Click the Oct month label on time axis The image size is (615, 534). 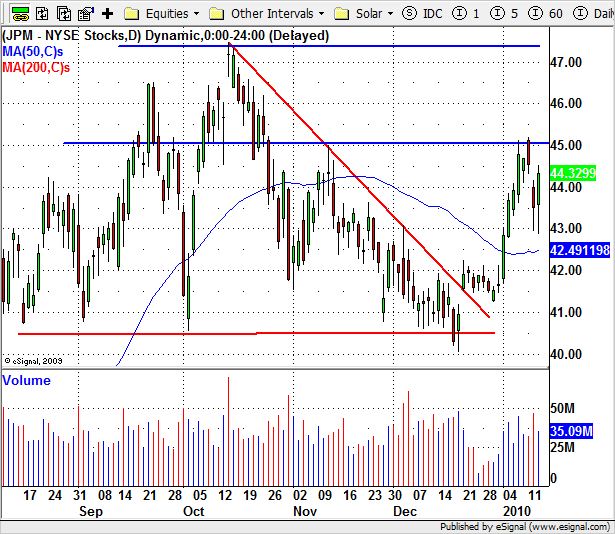(x=194, y=512)
